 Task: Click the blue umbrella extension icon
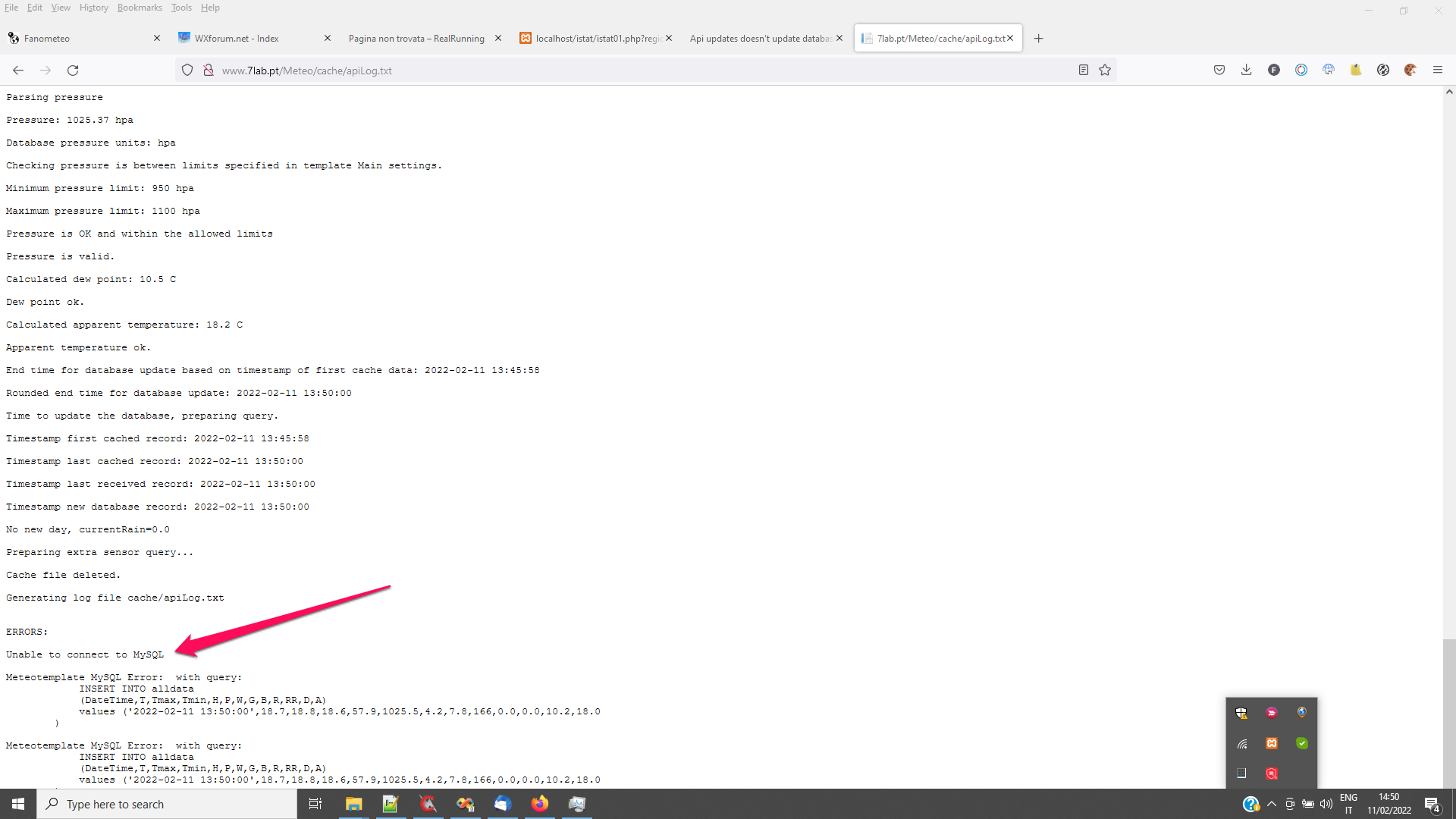tap(1329, 71)
